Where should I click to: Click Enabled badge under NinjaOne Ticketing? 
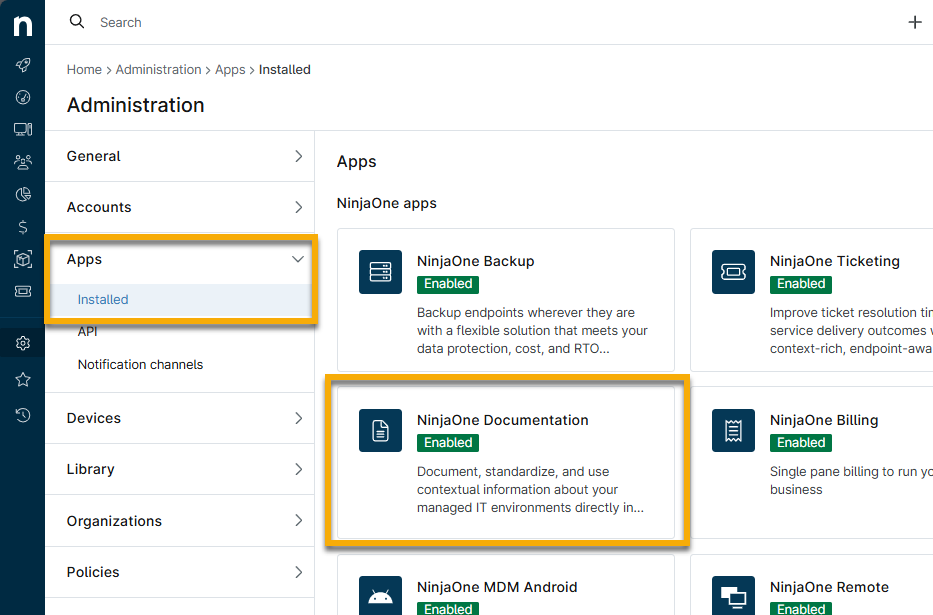pyautogui.click(x=801, y=284)
